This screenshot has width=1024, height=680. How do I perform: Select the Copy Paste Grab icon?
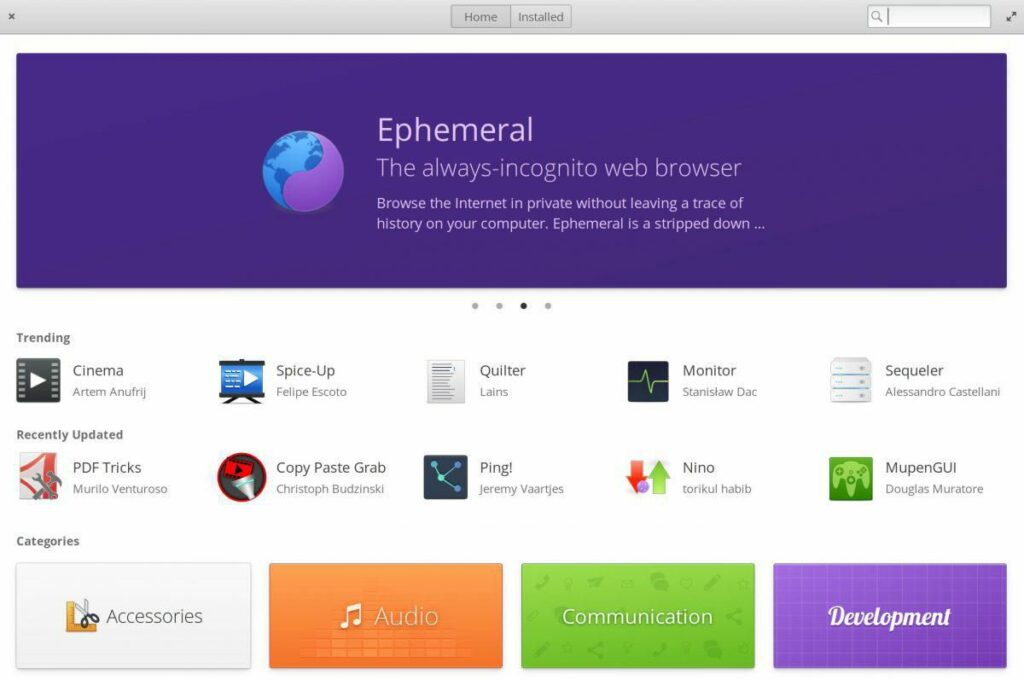click(242, 478)
